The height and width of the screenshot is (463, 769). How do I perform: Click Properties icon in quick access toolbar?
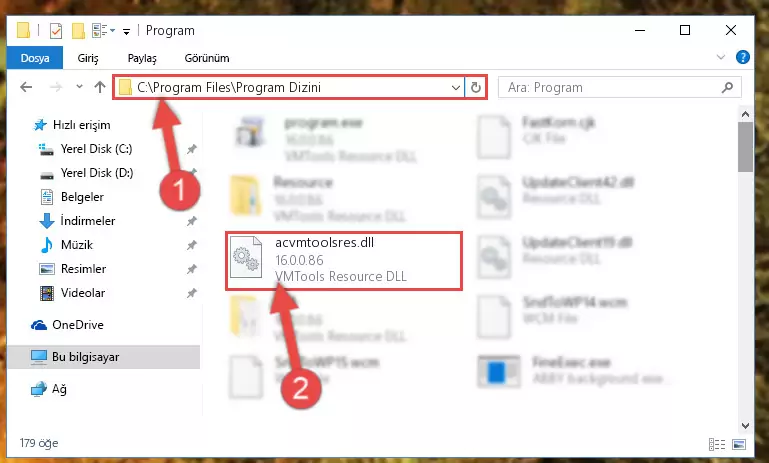click(56, 30)
